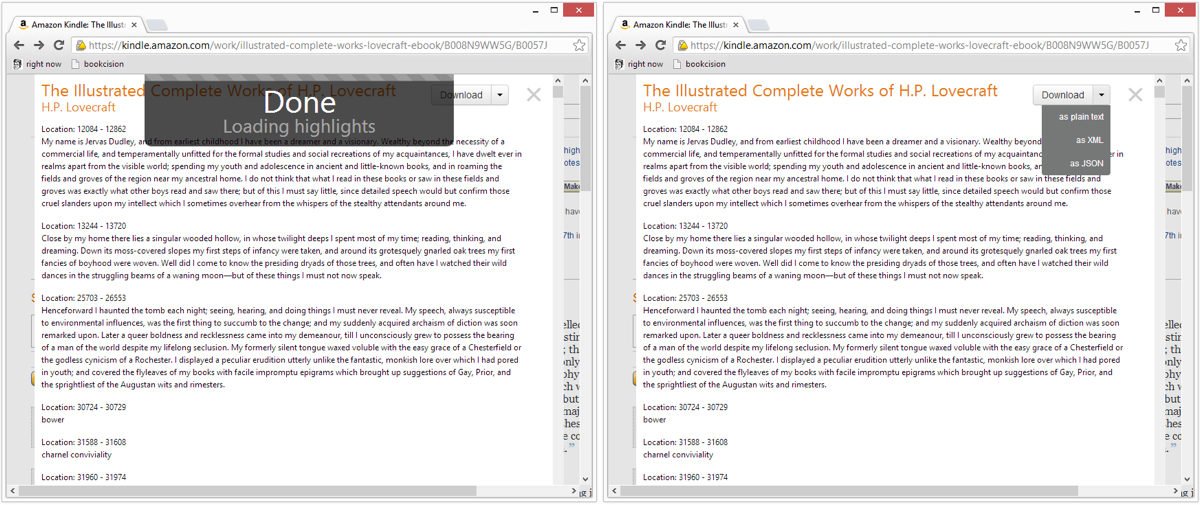Go forward in the right browser window
The height and width of the screenshot is (505, 1200).
pos(640,45)
